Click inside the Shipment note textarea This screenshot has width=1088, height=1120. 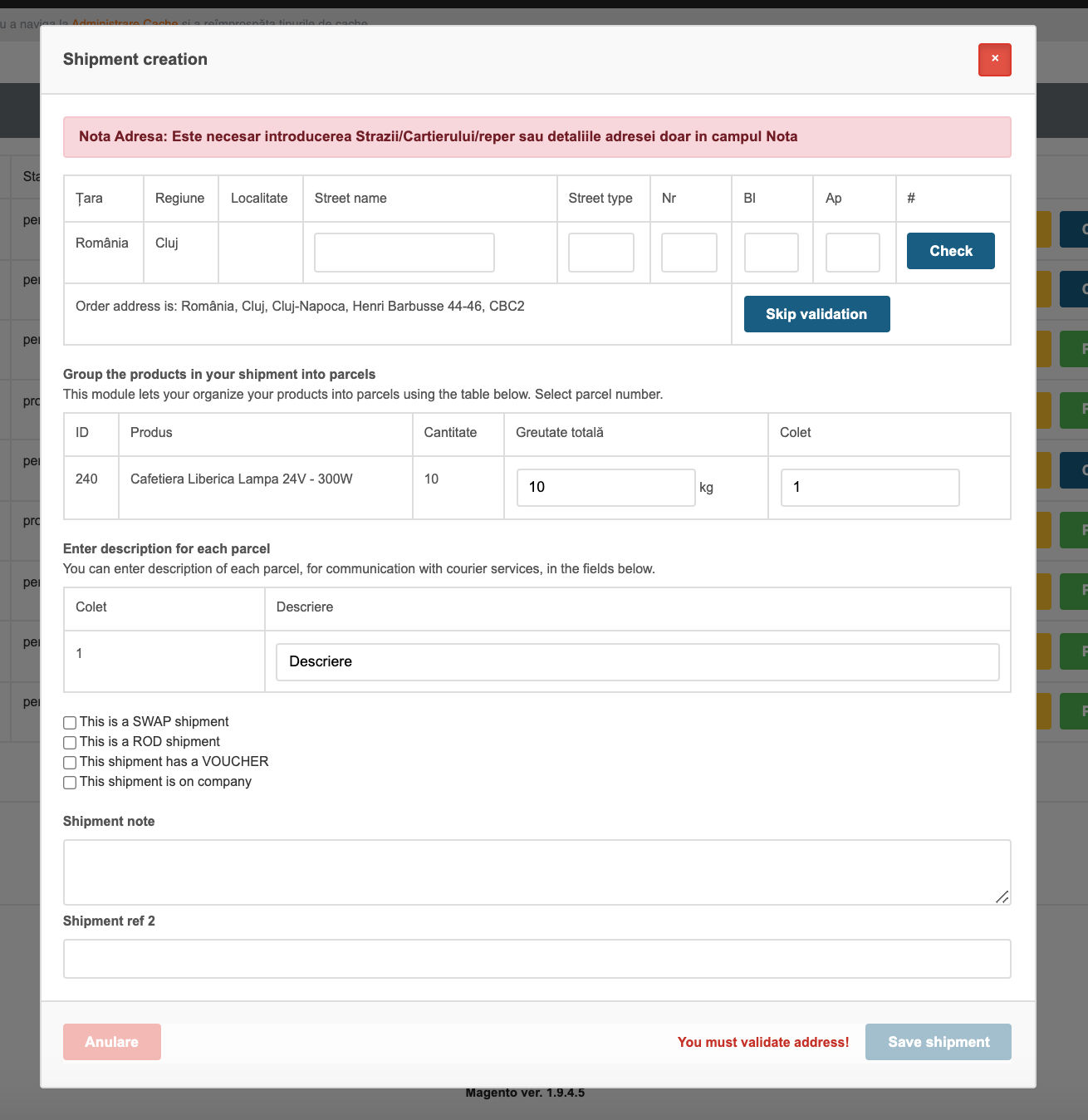(537, 872)
